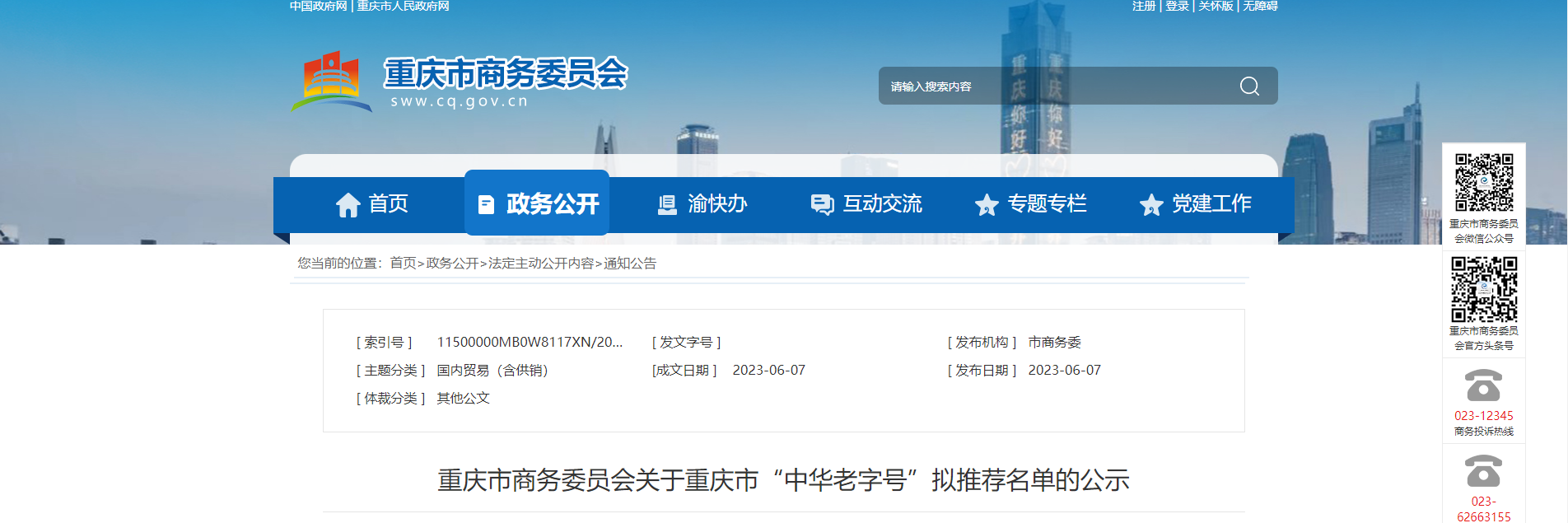
Task: Select the 政务公开 navigation tab
Action: pyautogui.click(x=537, y=204)
